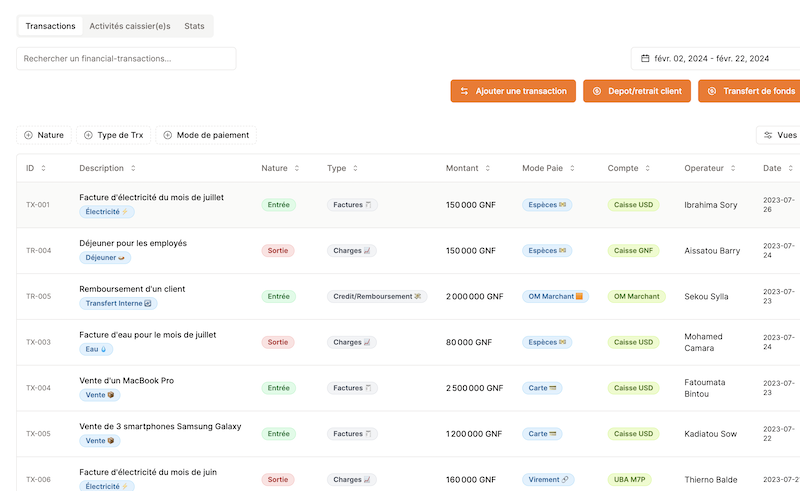Click the calendar icon in date range
The height and width of the screenshot is (491, 800).
(x=645, y=59)
